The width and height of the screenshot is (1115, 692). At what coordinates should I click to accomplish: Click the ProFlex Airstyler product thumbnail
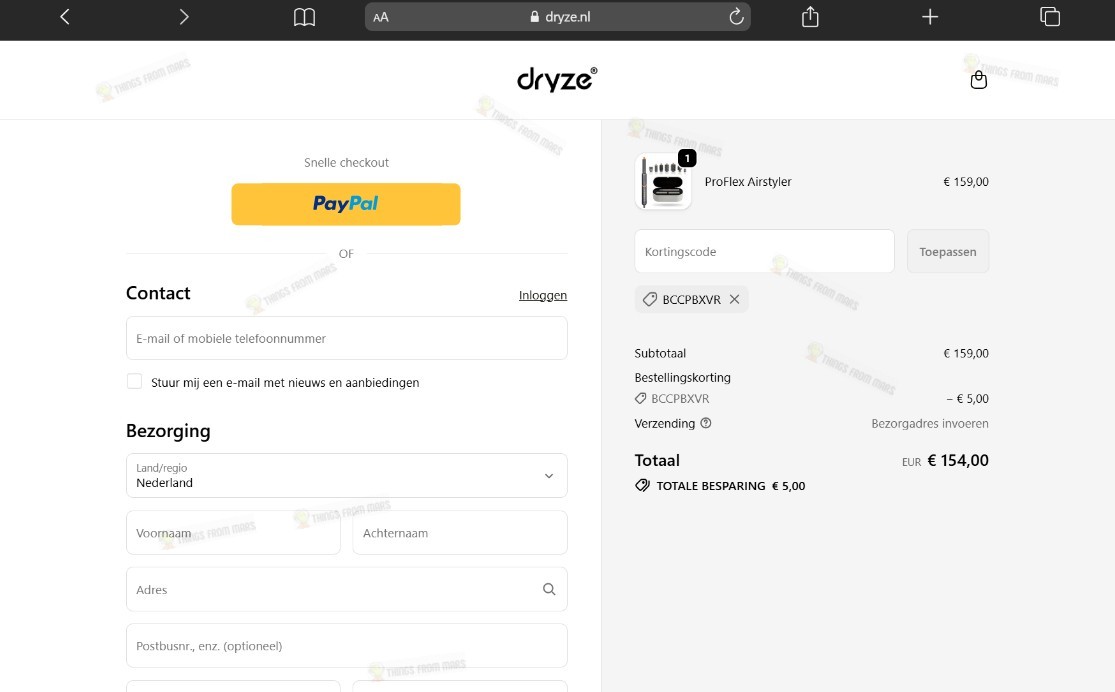663,181
